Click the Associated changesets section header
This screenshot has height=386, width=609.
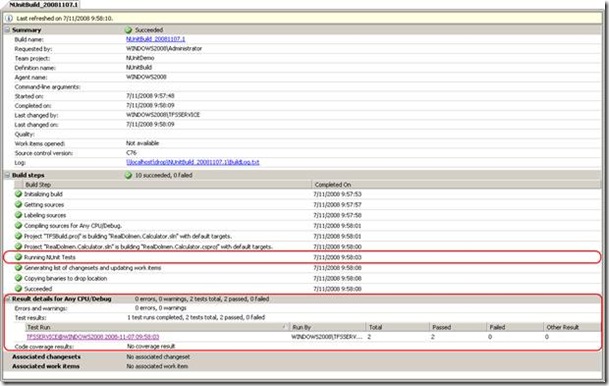(x=46, y=356)
